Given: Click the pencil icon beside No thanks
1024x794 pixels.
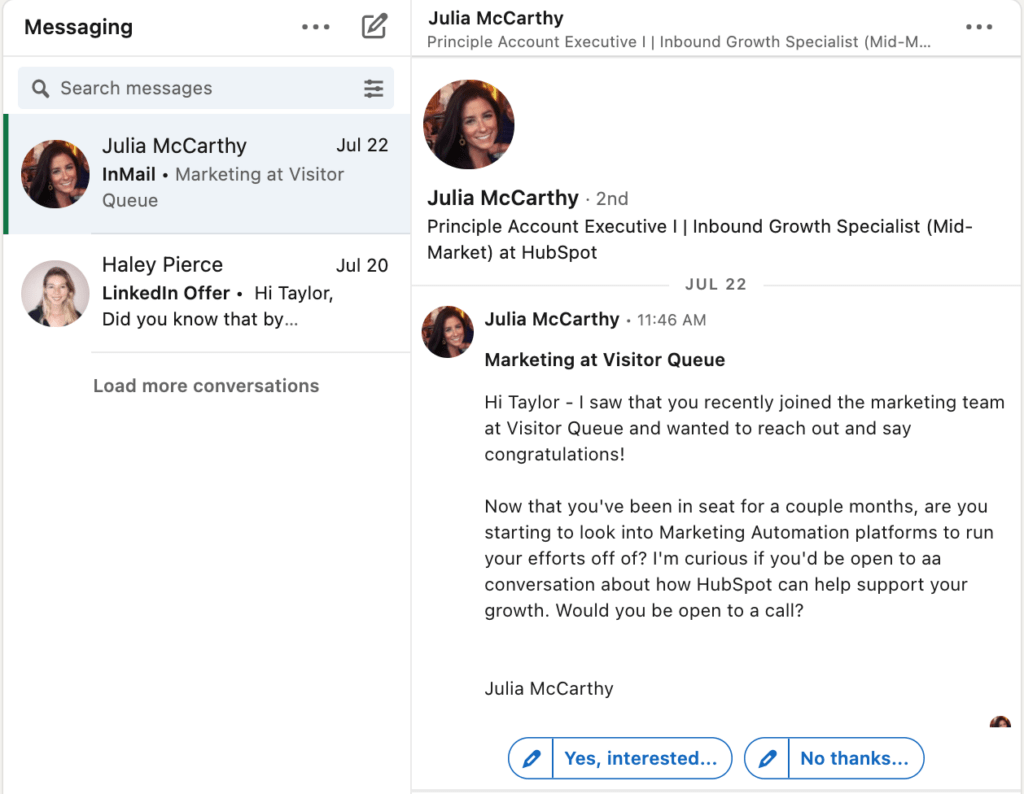Looking at the screenshot, I should [767, 758].
